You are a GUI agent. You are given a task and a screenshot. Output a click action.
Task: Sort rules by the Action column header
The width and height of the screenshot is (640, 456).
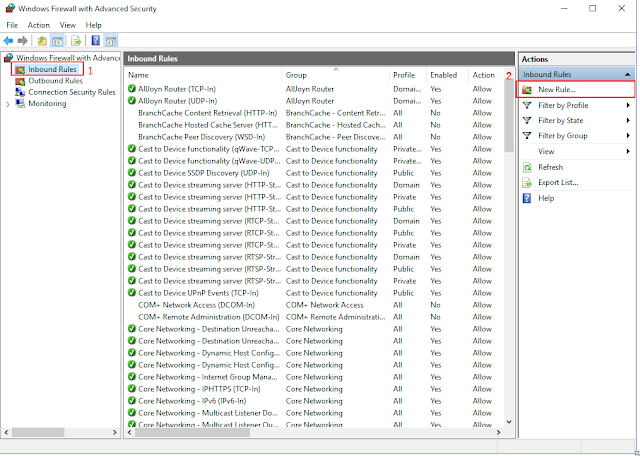click(x=486, y=75)
